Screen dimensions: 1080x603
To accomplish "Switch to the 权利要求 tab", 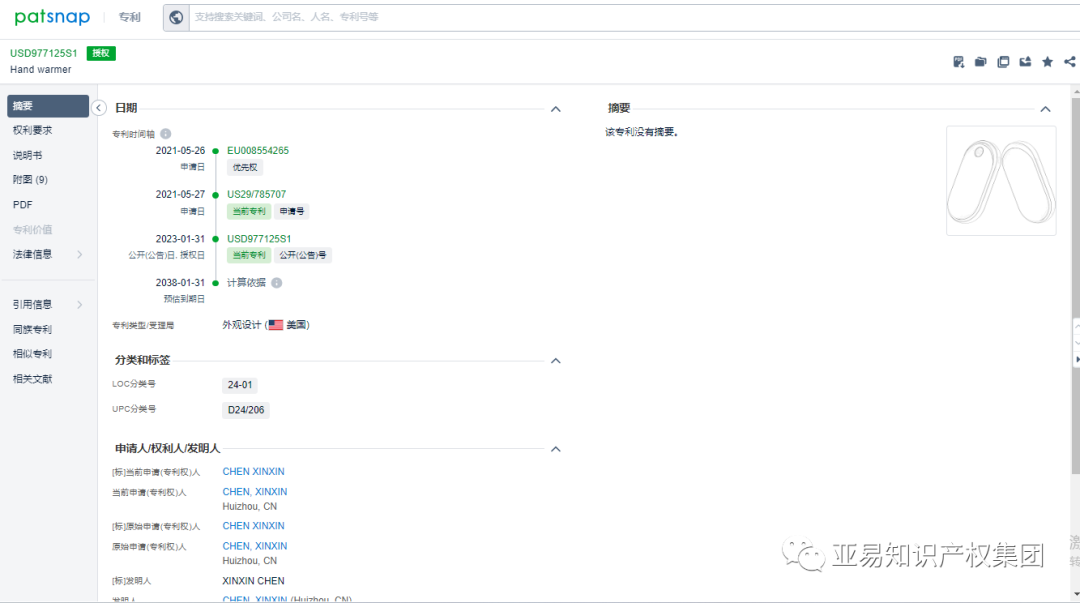I will [x=32, y=130].
